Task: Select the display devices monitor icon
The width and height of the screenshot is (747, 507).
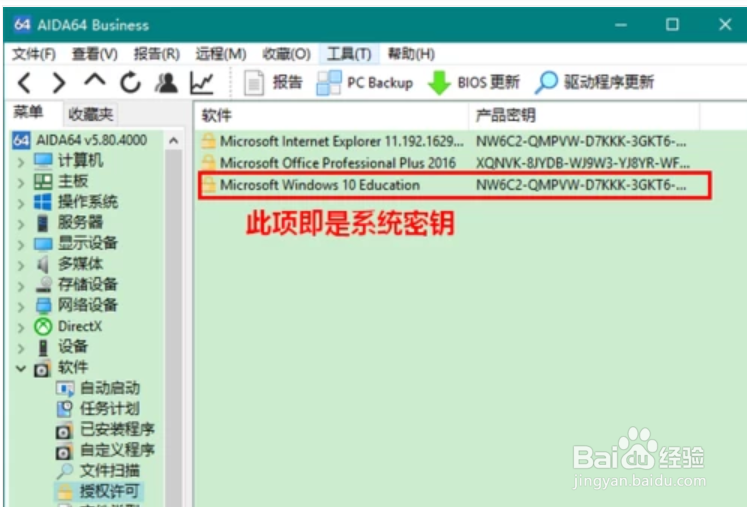Action: (43, 243)
